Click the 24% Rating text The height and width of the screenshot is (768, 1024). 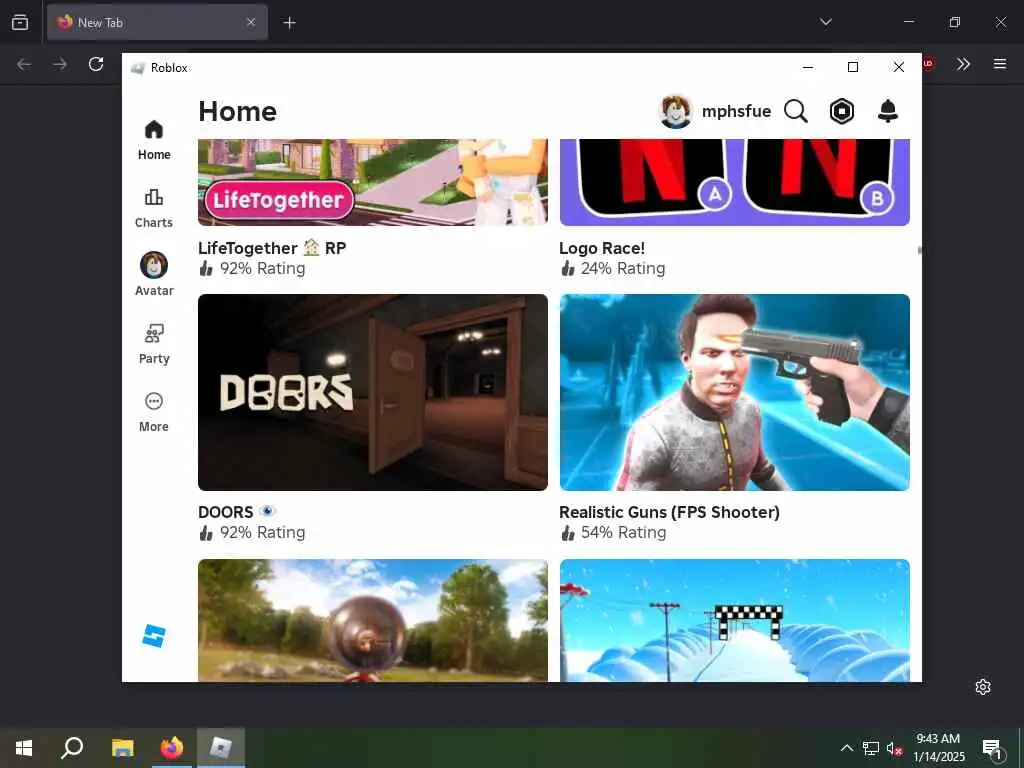pos(623,268)
